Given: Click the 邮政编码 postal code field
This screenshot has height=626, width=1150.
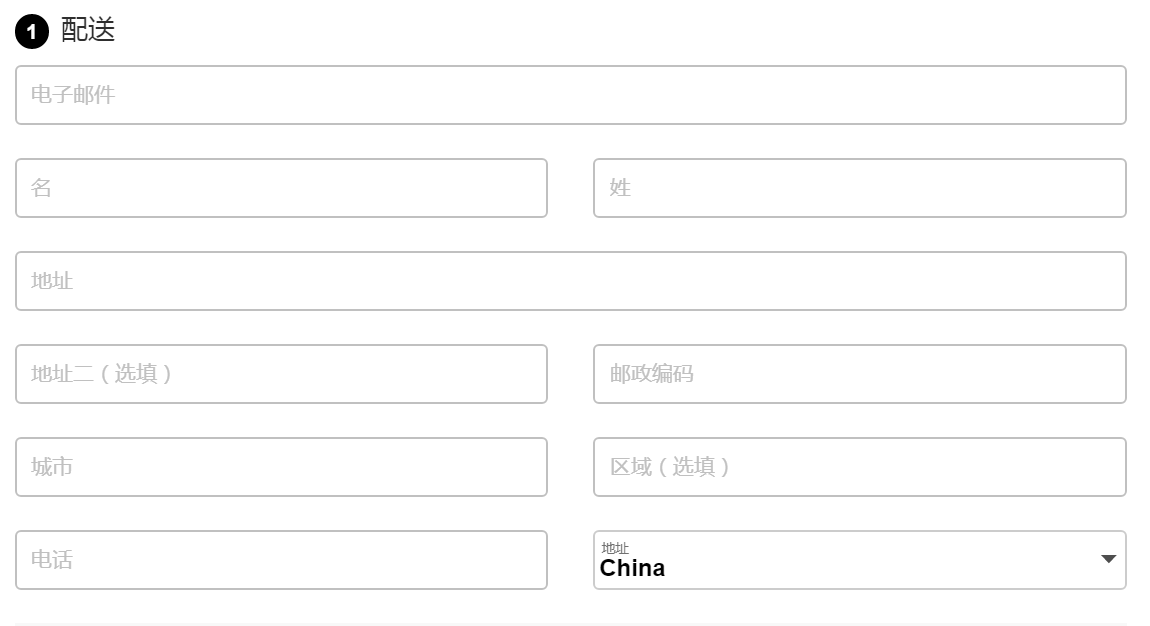Looking at the screenshot, I should tap(860, 374).
